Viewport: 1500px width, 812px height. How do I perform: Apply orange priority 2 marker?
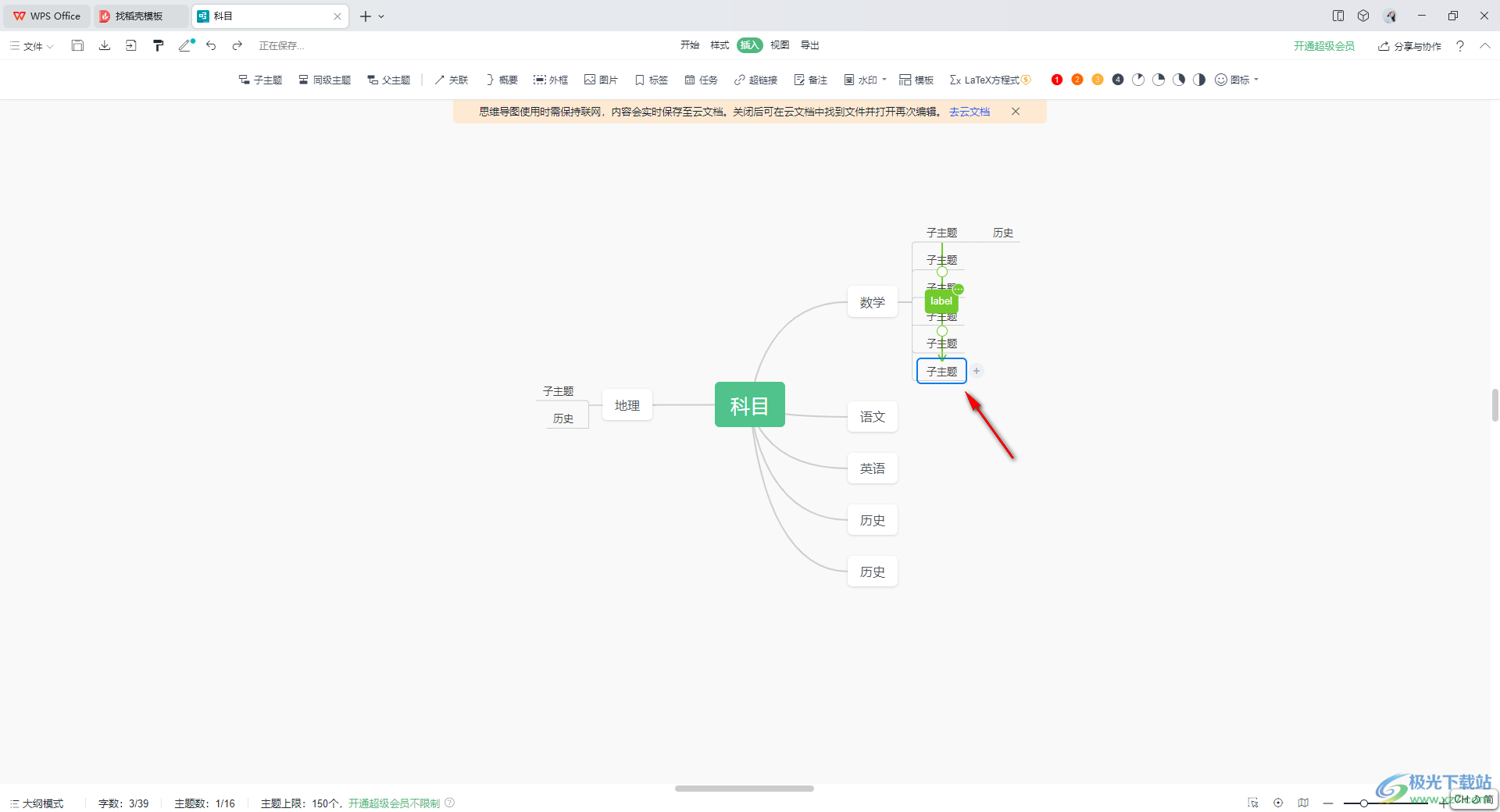click(1077, 80)
